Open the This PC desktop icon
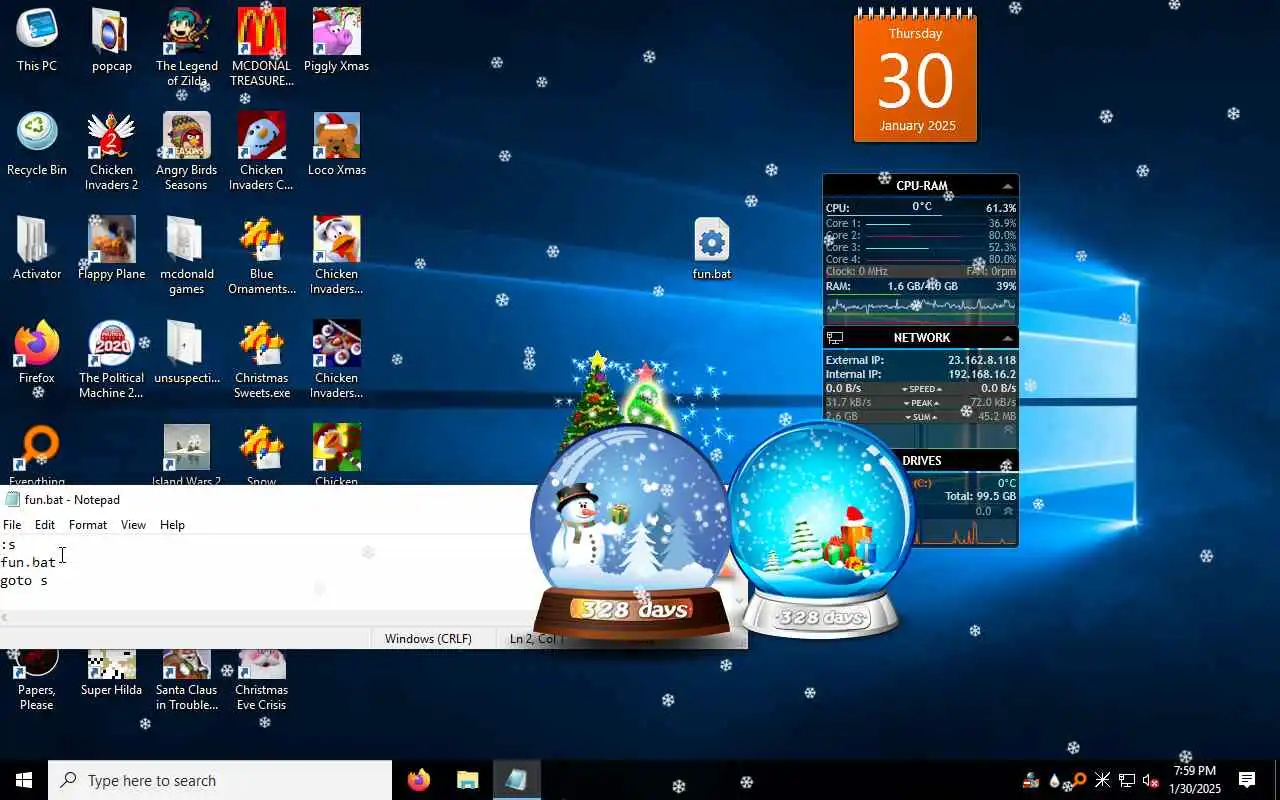 (37, 40)
